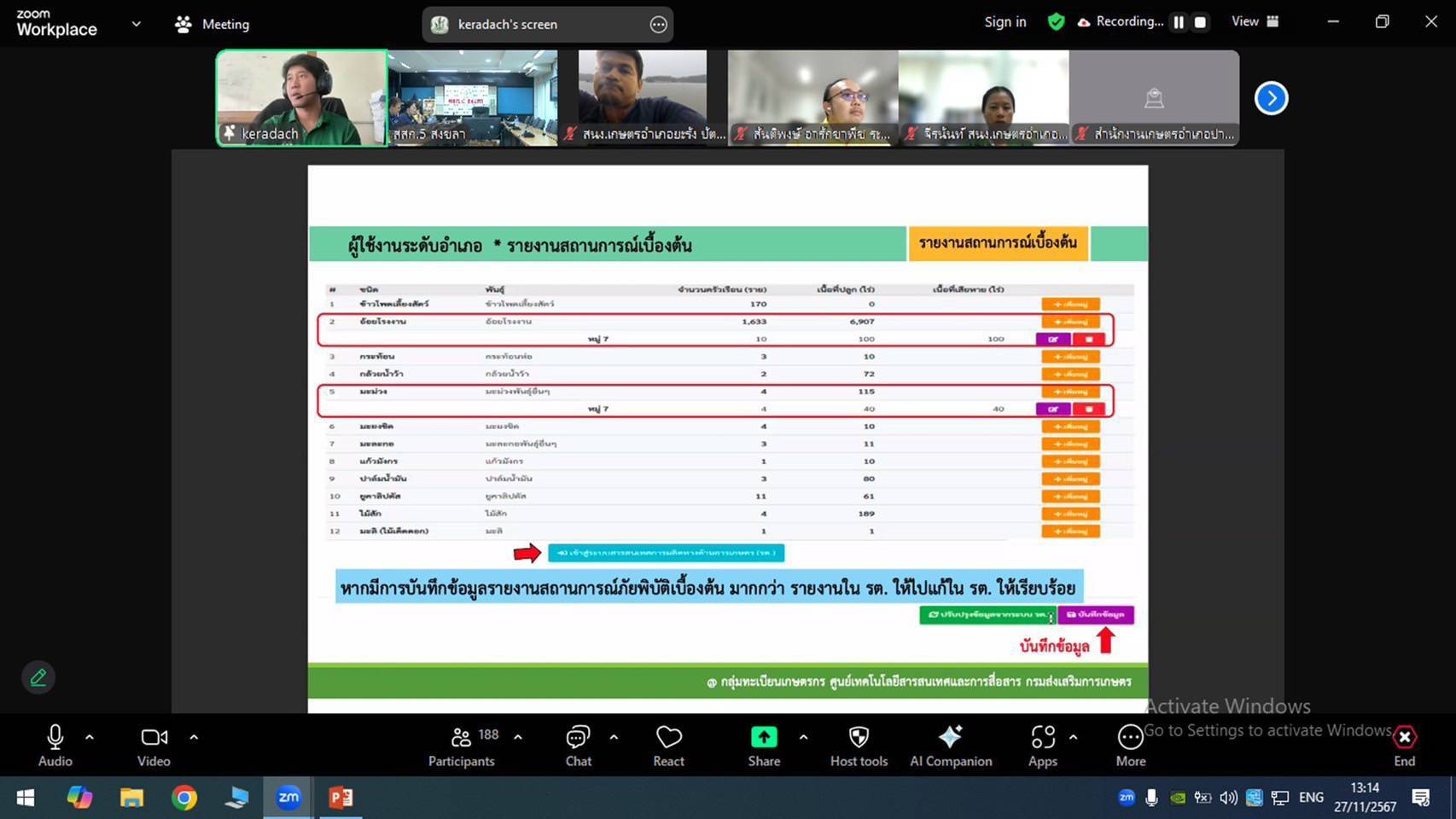Select keradach's video thumbnail

click(x=301, y=97)
